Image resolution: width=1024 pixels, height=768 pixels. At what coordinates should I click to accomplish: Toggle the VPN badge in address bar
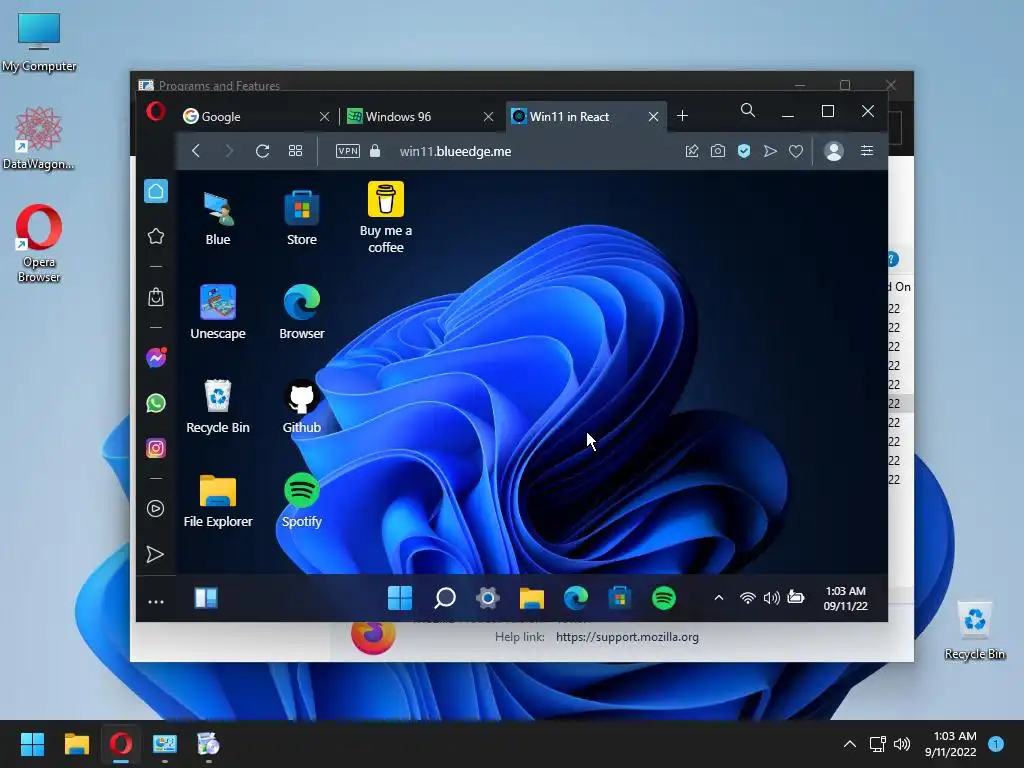pos(347,151)
